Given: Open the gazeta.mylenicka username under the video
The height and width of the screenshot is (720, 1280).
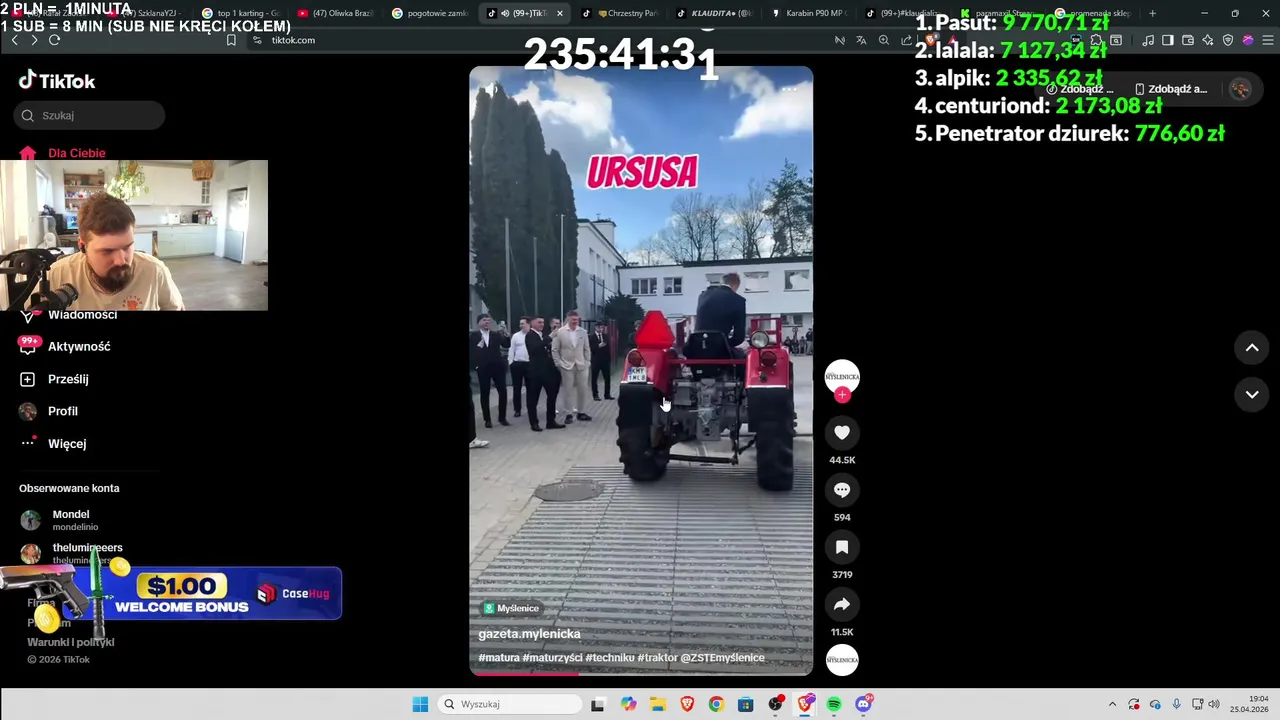Looking at the screenshot, I should pyautogui.click(x=529, y=634).
